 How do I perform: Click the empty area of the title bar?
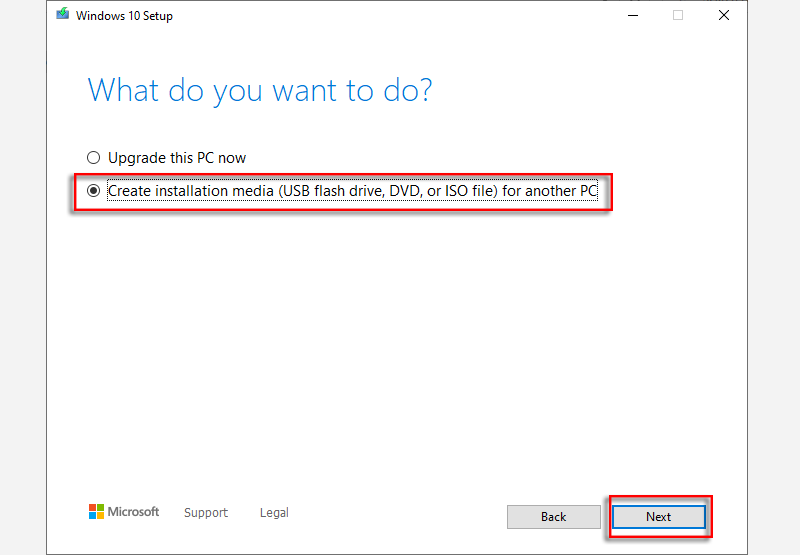[400, 15]
